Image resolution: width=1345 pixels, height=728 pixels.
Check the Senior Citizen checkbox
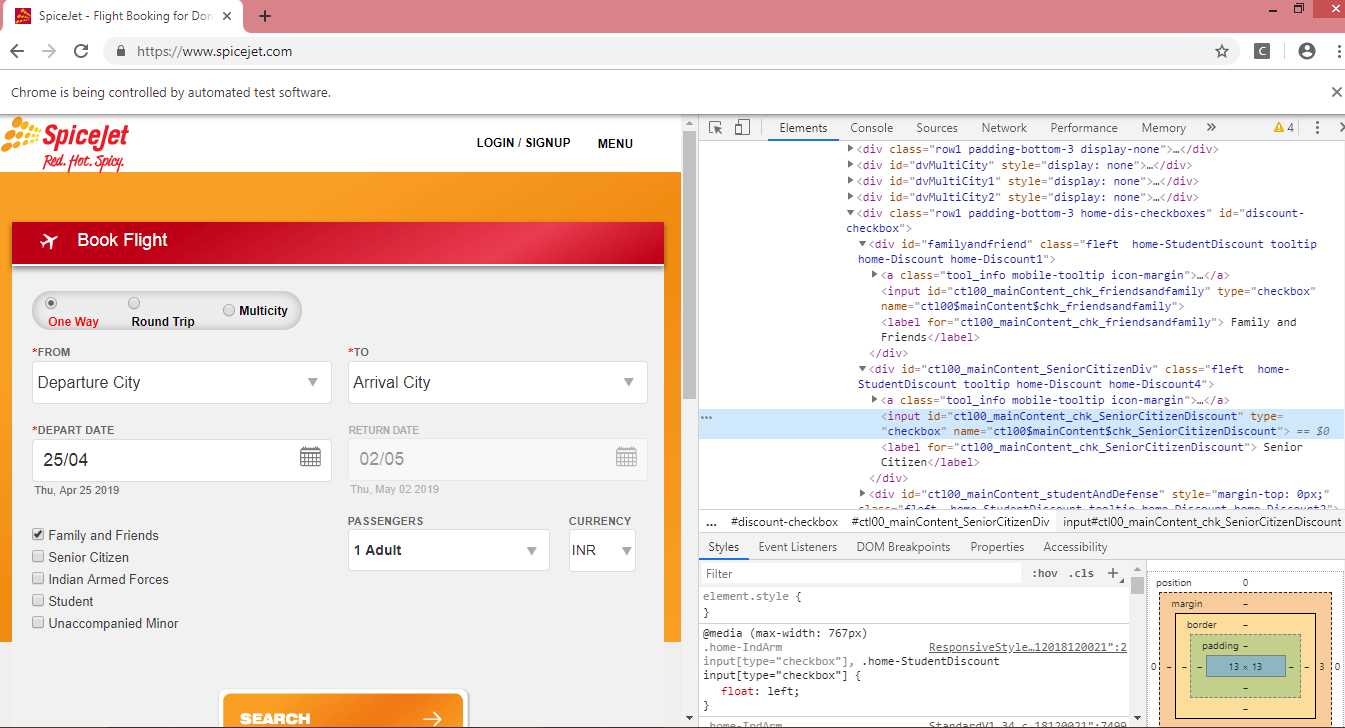pyautogui.click(x=38, y=557)
